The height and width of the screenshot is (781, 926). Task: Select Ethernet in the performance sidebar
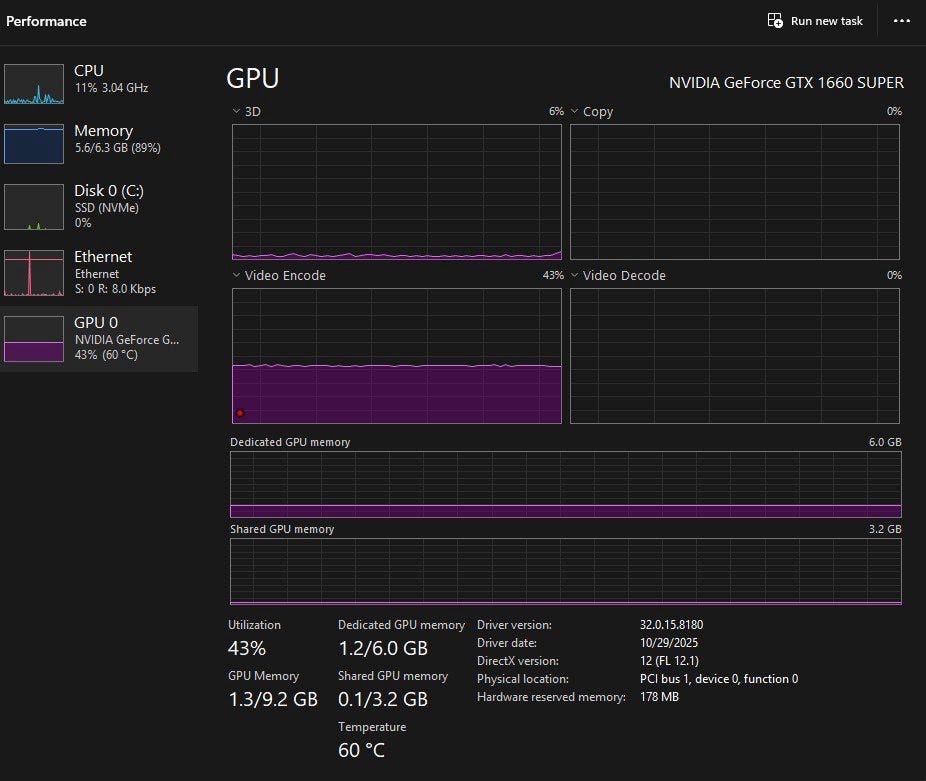pos(103,257)
